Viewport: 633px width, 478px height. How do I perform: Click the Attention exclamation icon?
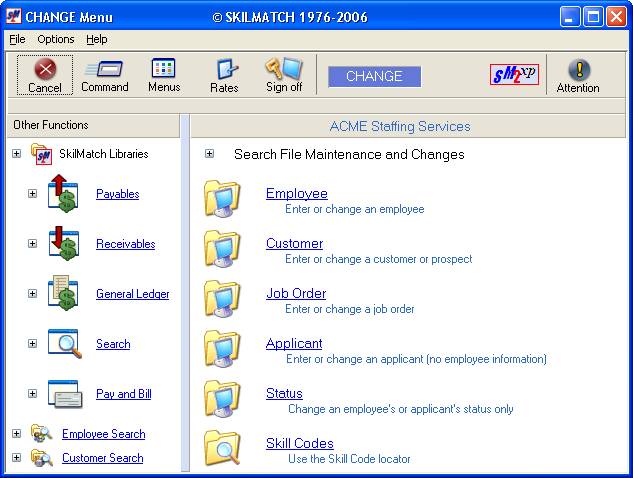pos(579,69)
